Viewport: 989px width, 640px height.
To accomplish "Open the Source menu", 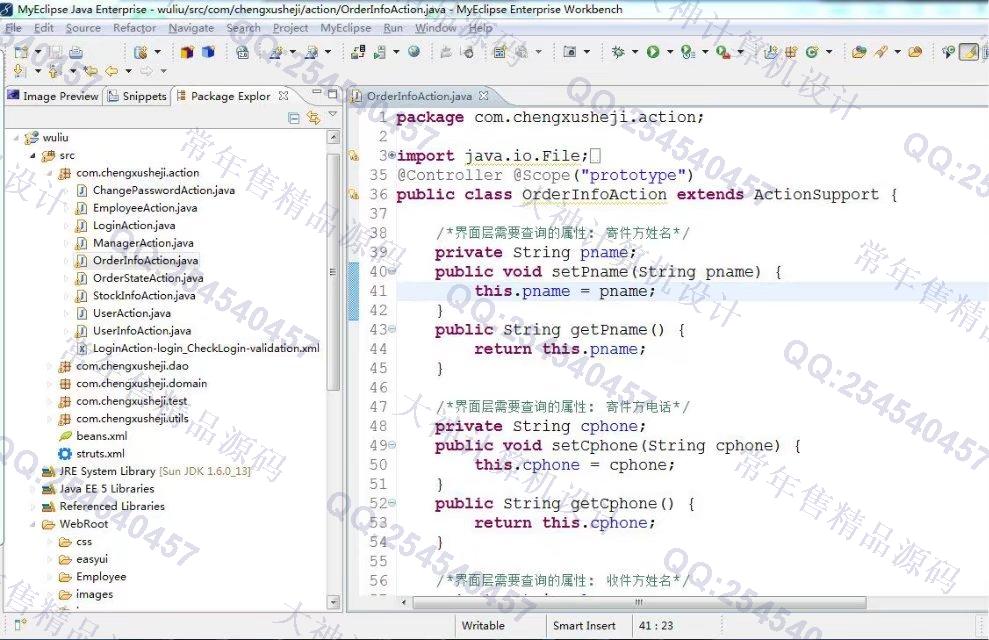I will pyautogui.click(x=83, y=28).
